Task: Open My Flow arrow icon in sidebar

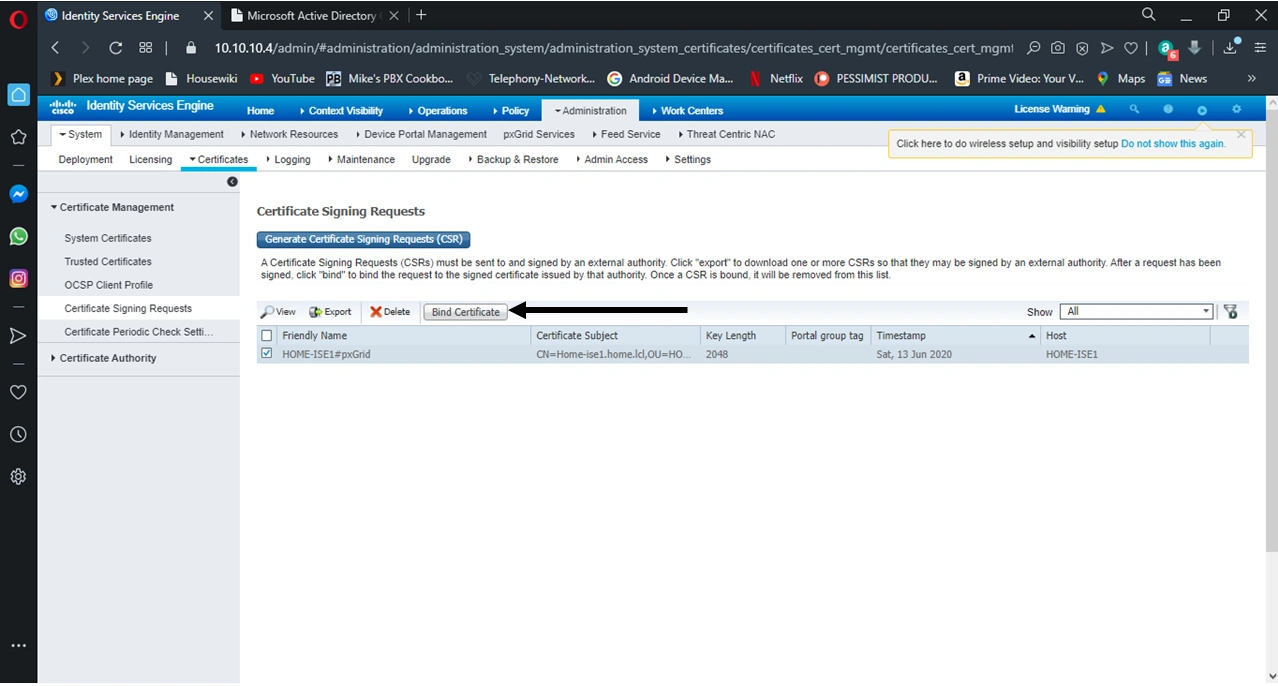Action: coord(18,336)
